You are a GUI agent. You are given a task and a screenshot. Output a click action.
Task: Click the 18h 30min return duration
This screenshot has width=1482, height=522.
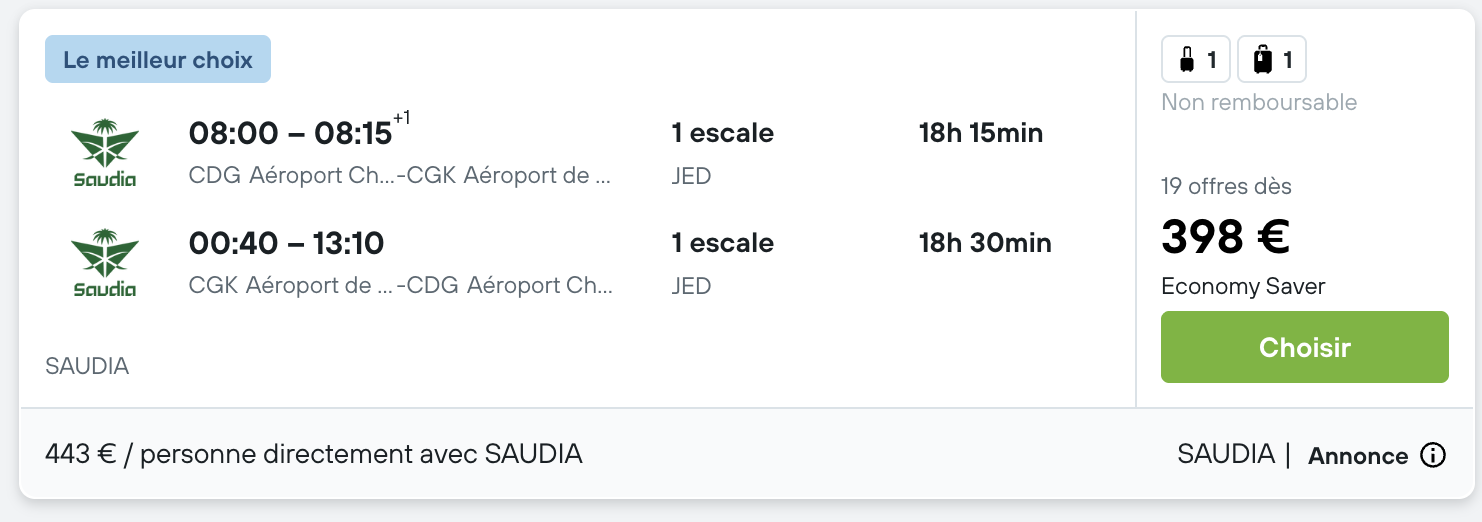point(985,243)
